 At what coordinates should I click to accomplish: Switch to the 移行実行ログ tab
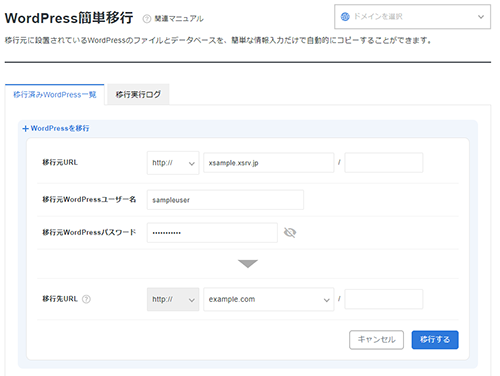pyautogui.click(x=138, y=95)
